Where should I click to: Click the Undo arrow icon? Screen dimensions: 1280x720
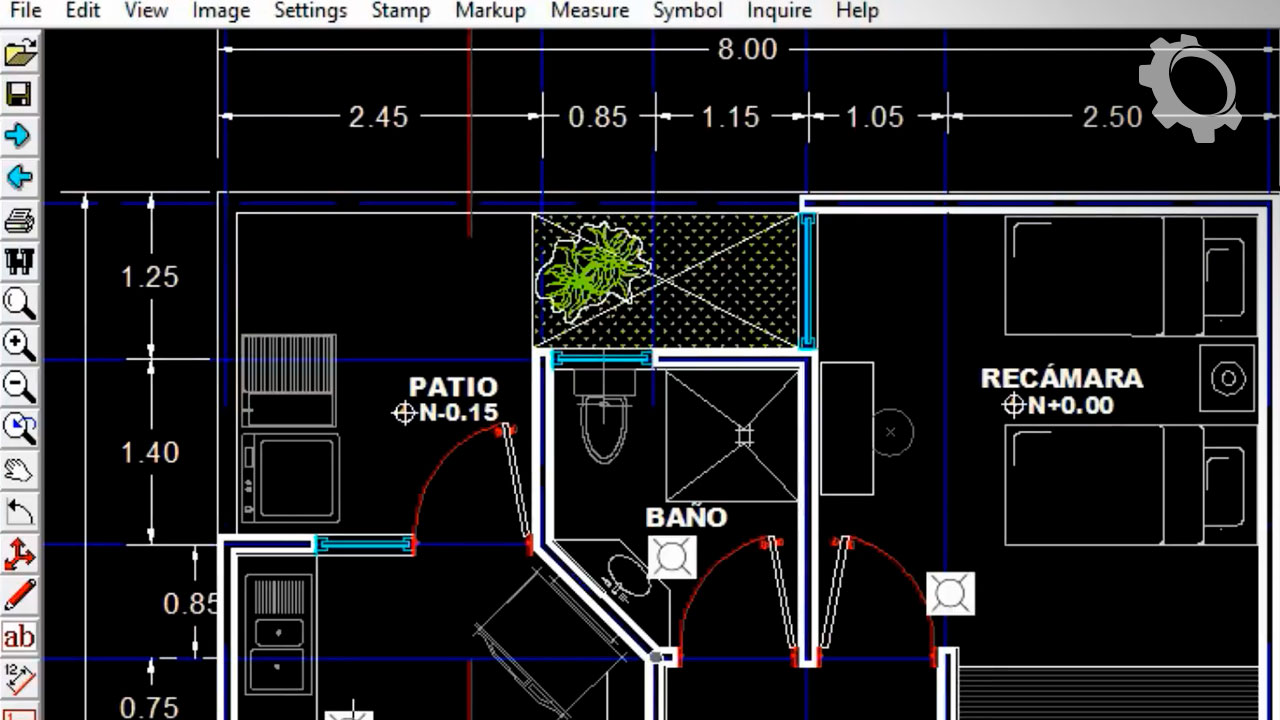click(x=19, y=512)
